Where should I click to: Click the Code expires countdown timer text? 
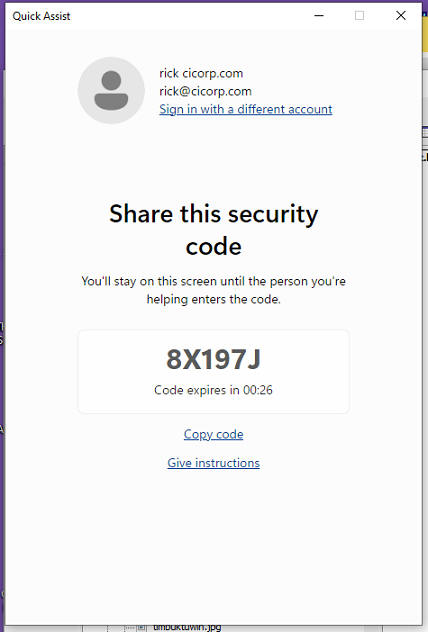pyautogui.click(x=213, y=390)
